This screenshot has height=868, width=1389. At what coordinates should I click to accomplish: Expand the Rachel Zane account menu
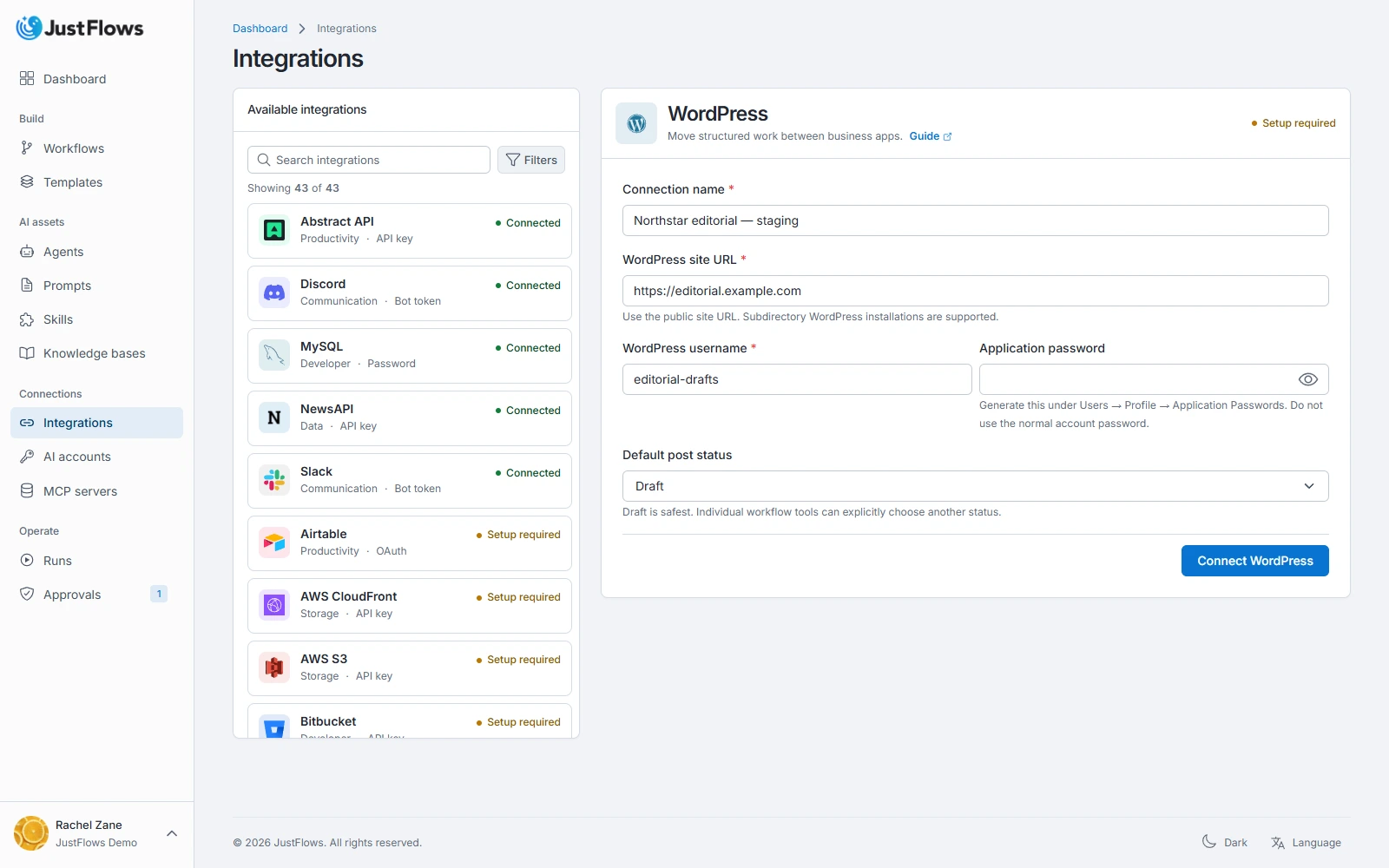(x=96, y=833)
